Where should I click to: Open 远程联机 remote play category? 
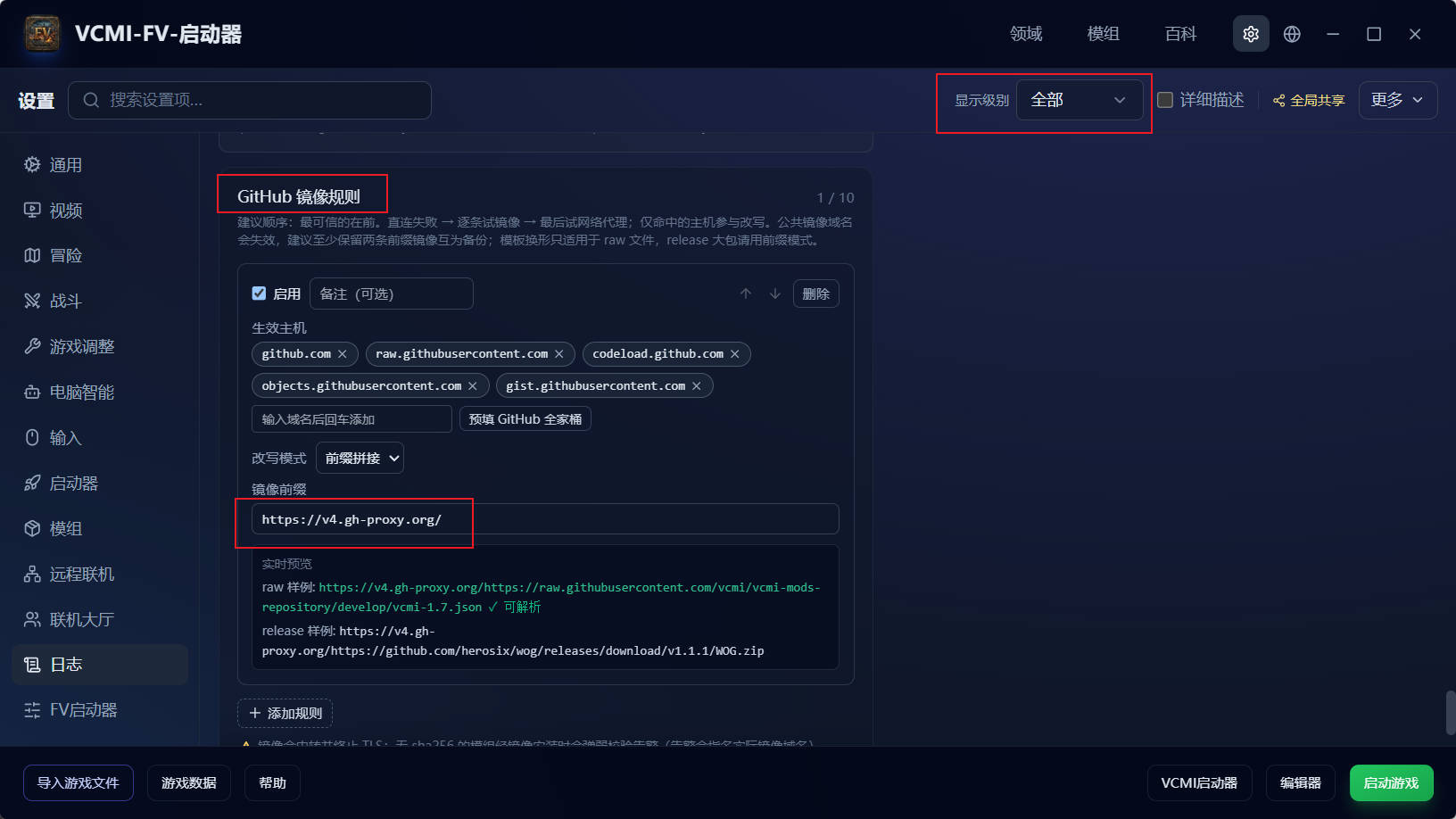100,575
